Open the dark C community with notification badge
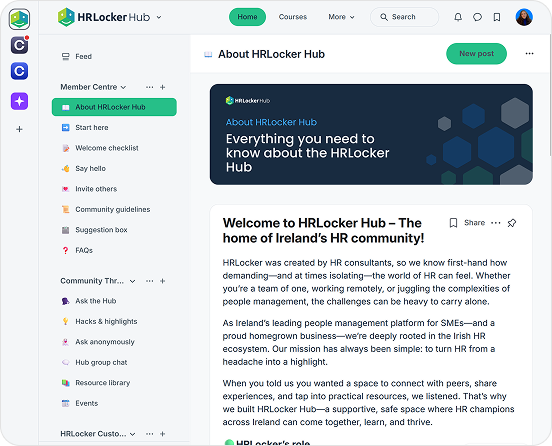 tap(19, 45)
